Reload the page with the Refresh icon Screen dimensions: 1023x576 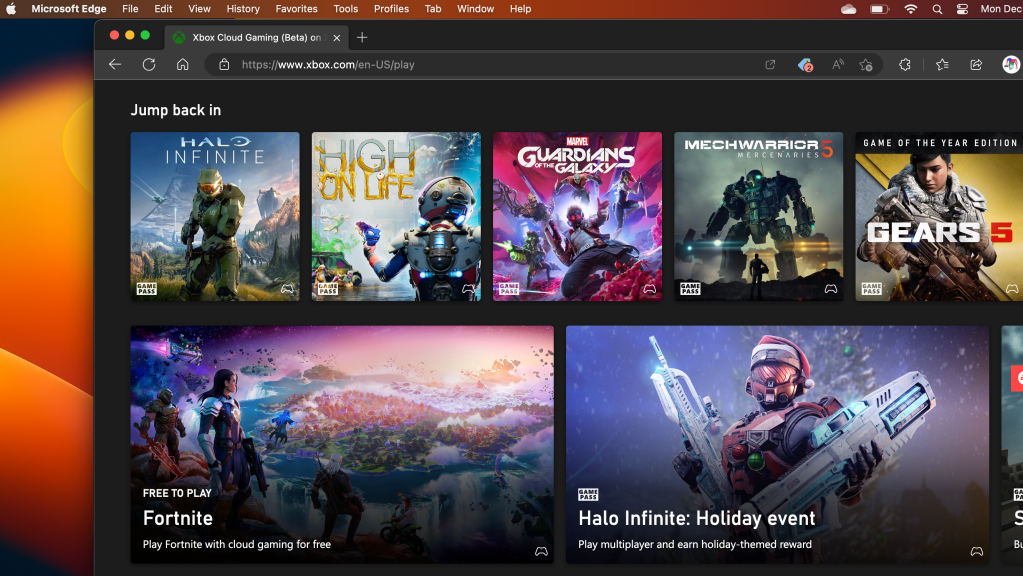click(149, 64)
